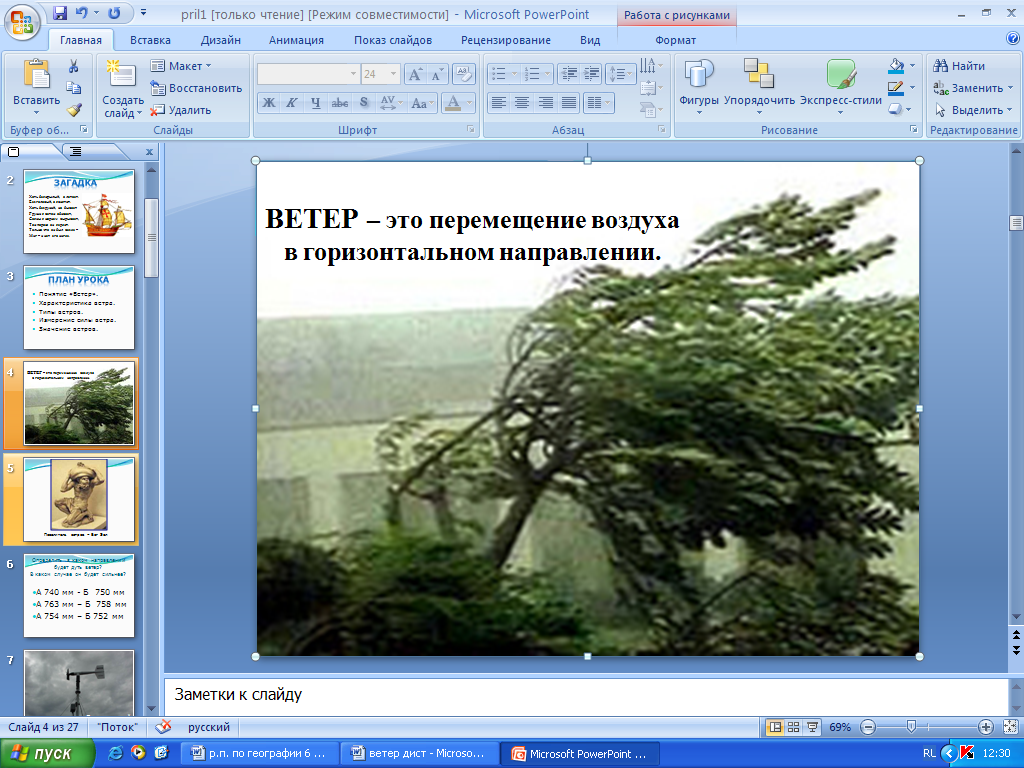The image size is (1024, 768).
Task: Open Экспресс-стили quick styles gallery
Action: tap(840, 88)
